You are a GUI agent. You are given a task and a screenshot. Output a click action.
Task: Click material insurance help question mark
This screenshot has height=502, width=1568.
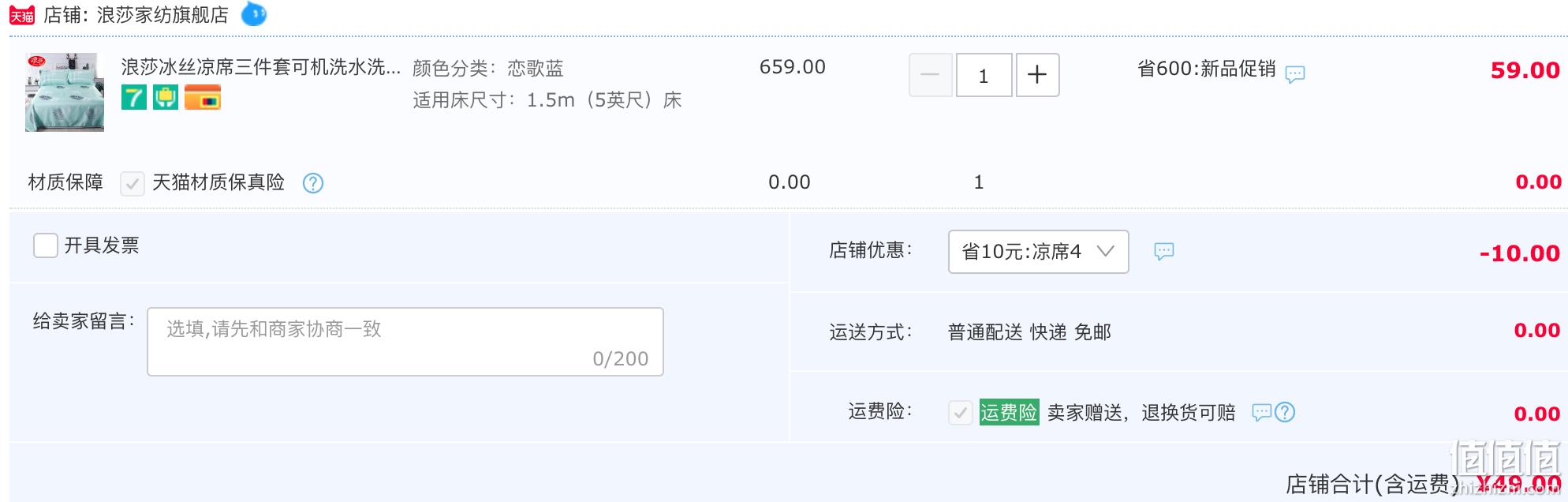coord(313,183)
